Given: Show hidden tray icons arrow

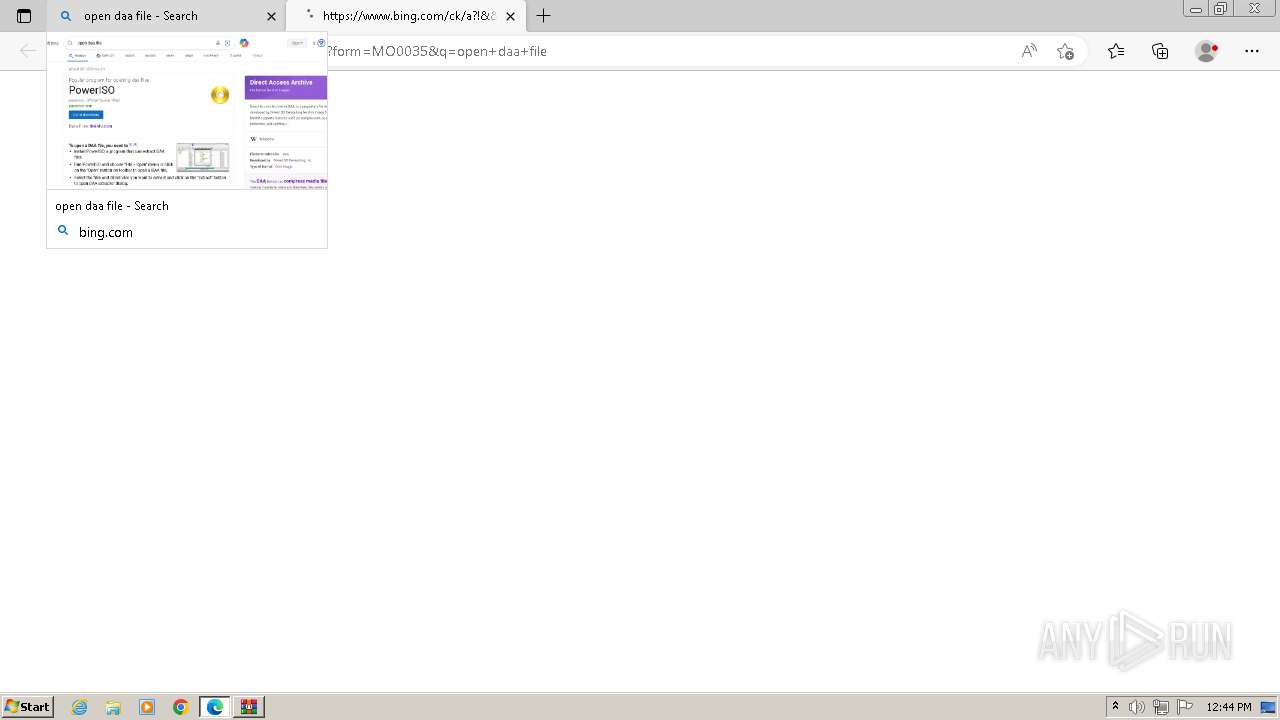Looking at the screenshot, I should coord(1115,707).
